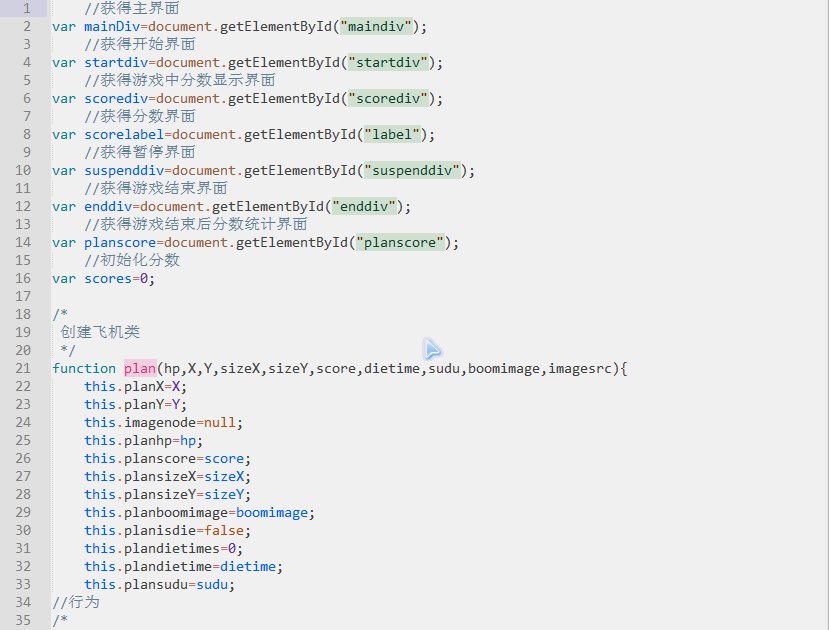This screenshot has height=630, width=829.
Task: Click the comment //获得分数界面 on line 7
Action: (140, 116)
